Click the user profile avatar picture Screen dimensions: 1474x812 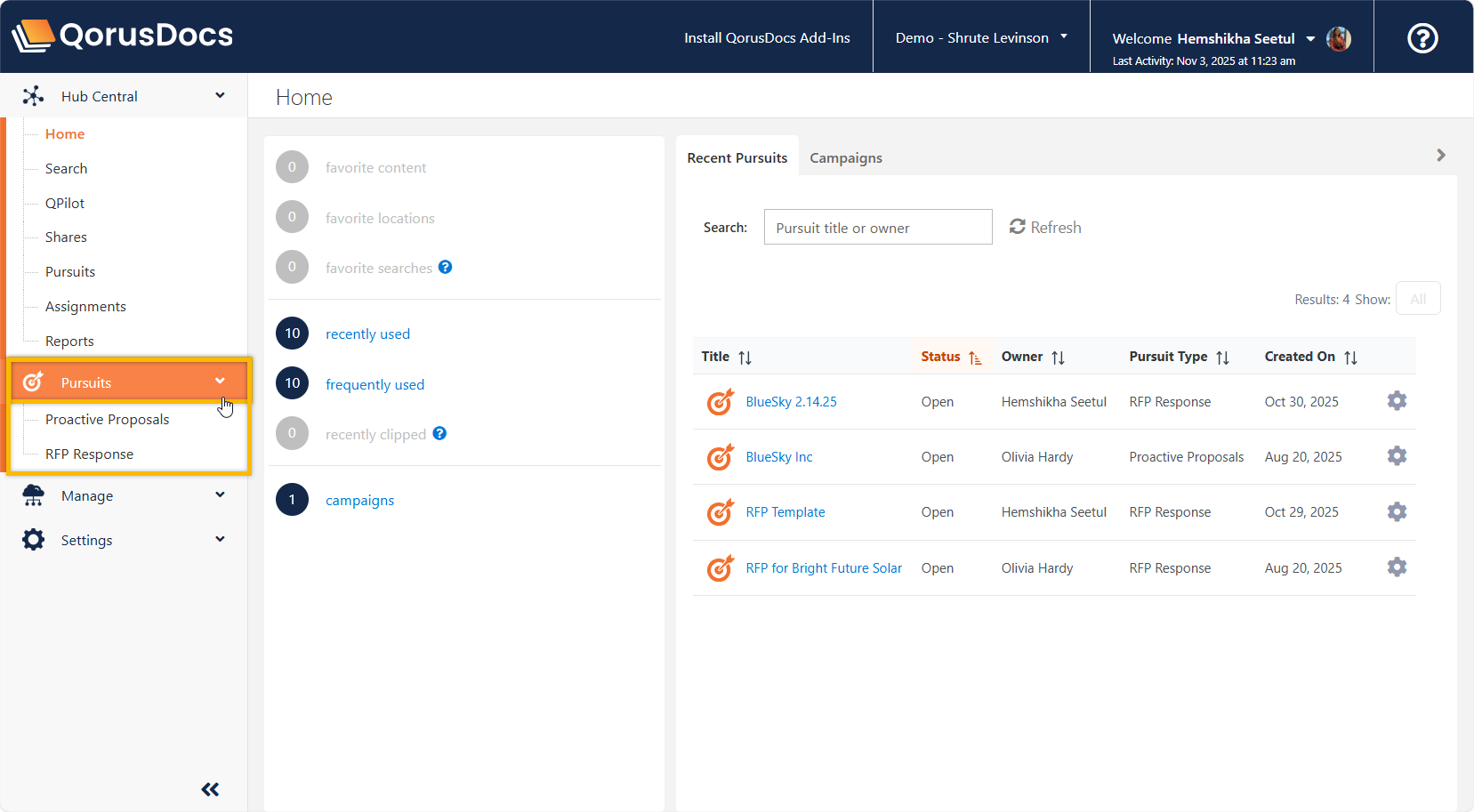coord(1338,38)
